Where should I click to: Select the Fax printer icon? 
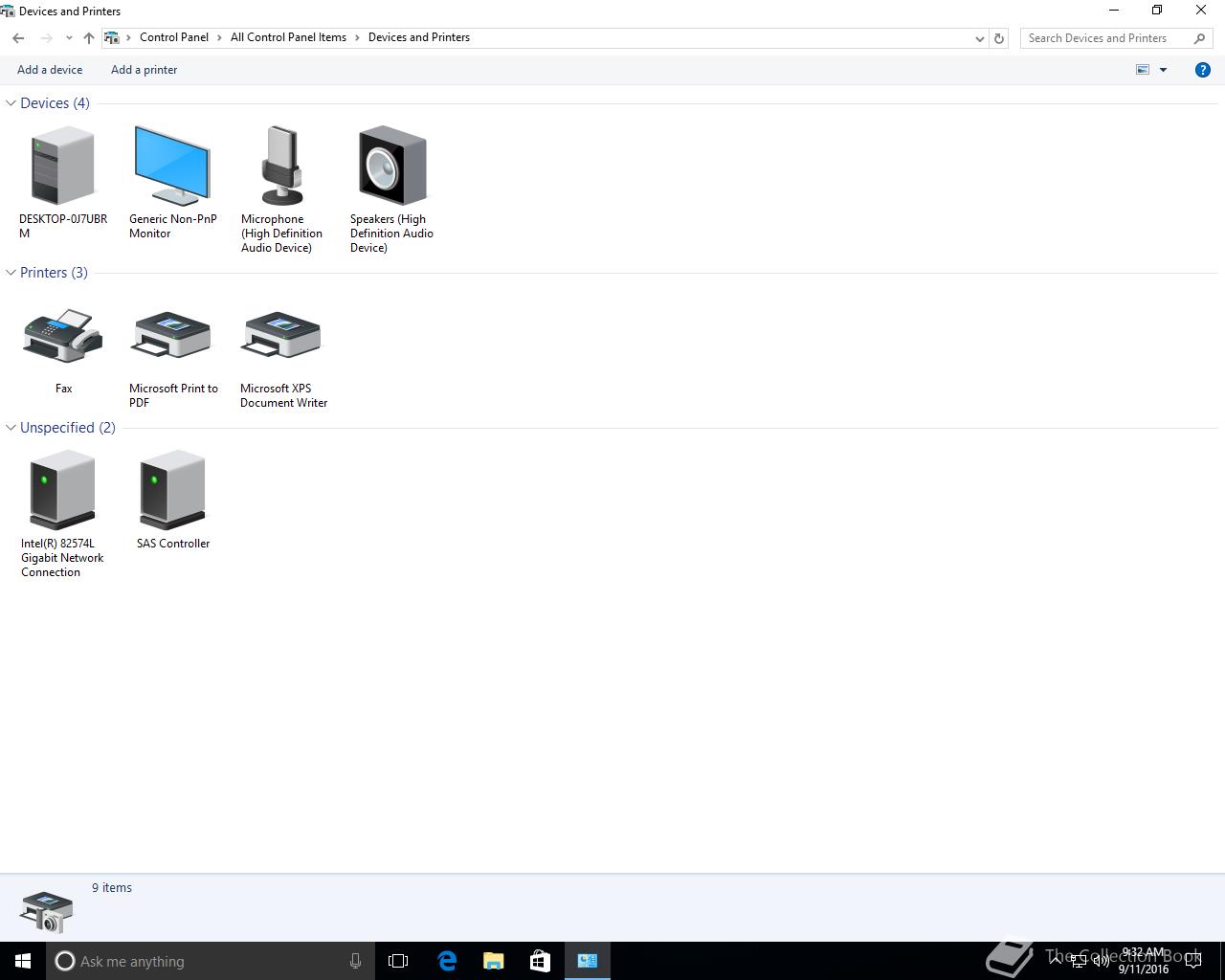(x=63, y=336)
